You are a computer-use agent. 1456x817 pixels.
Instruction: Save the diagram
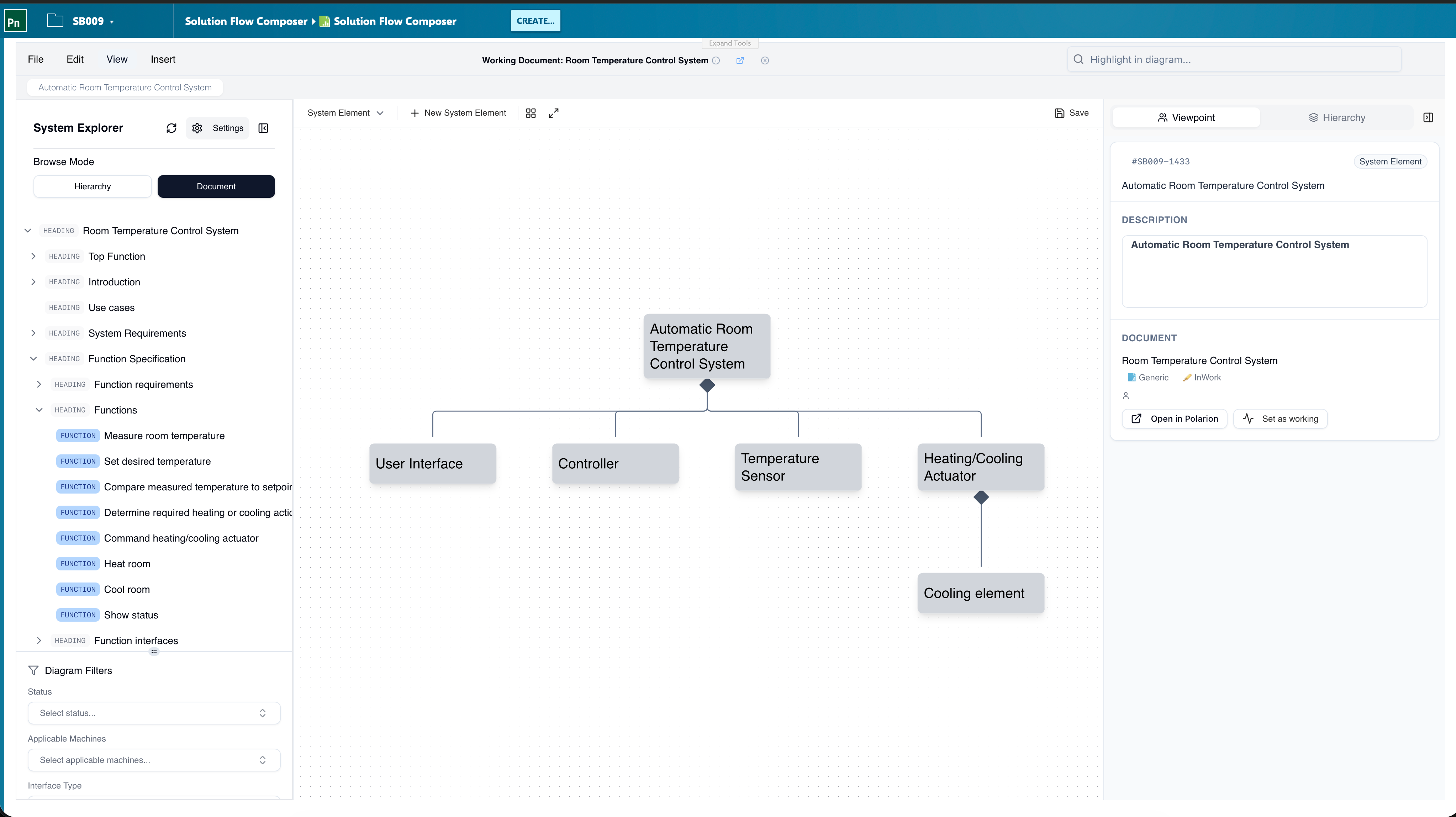pos(1072,113)
